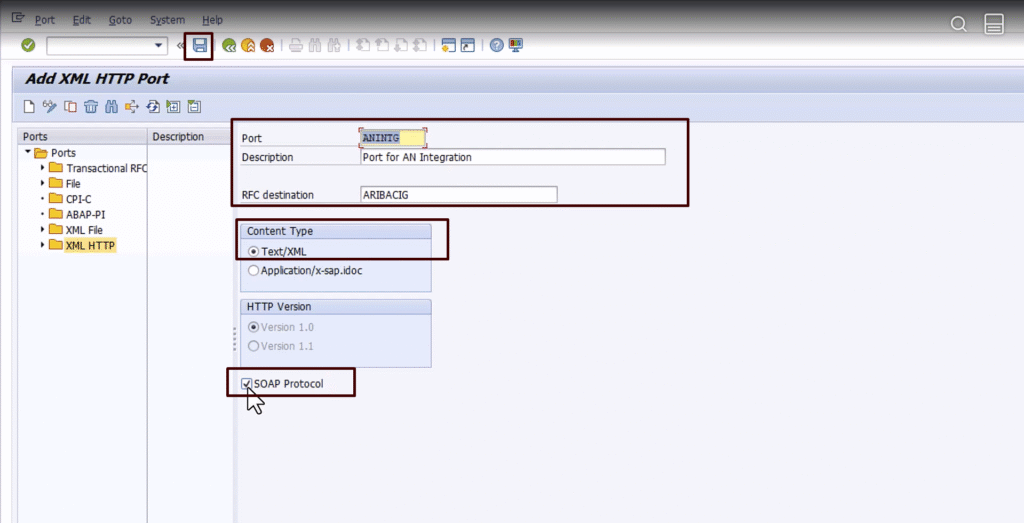The image size is (1024, 523).
Task: Expand the XML File node
Action: point(43,229)
